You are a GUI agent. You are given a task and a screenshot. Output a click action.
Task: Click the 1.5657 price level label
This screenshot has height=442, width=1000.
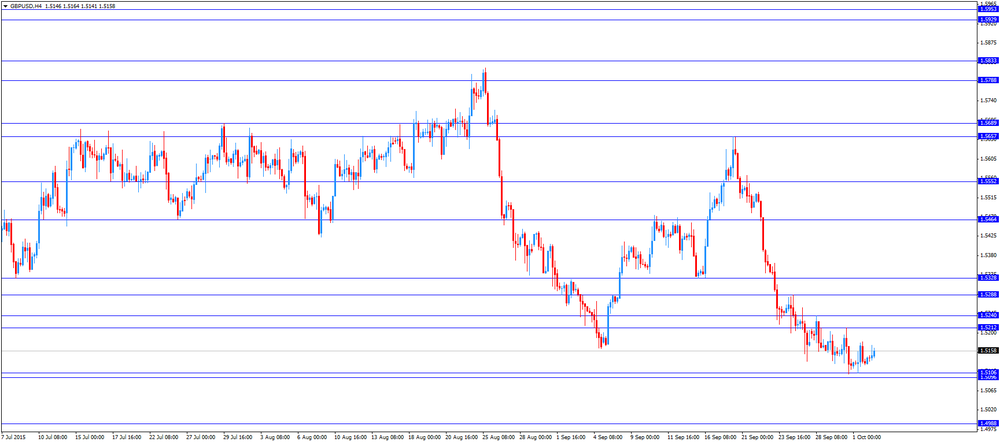[988, 136]
